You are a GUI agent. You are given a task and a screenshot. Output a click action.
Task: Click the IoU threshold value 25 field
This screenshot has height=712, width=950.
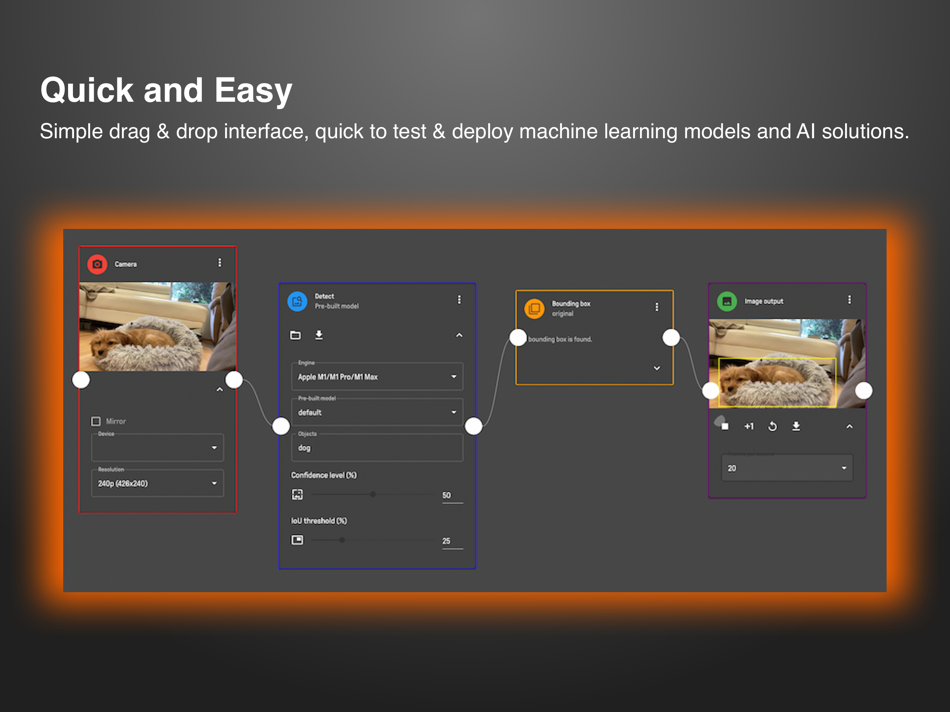[x=453, y=541]
